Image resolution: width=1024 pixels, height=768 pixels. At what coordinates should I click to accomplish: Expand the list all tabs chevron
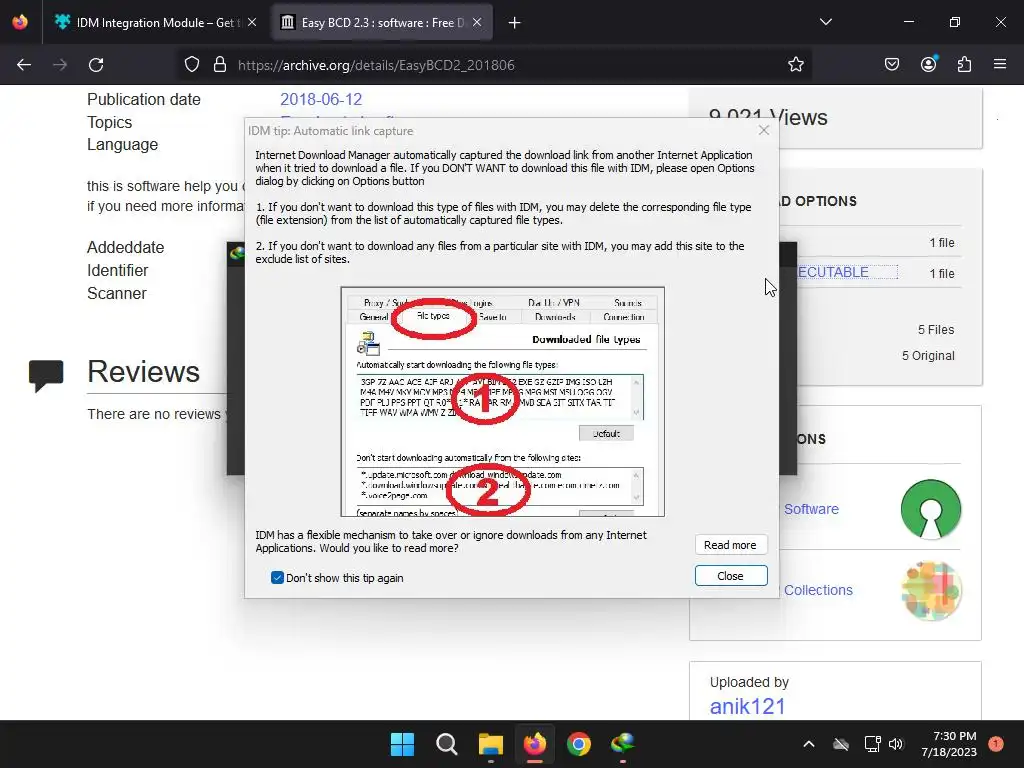[x=825, y=22]
